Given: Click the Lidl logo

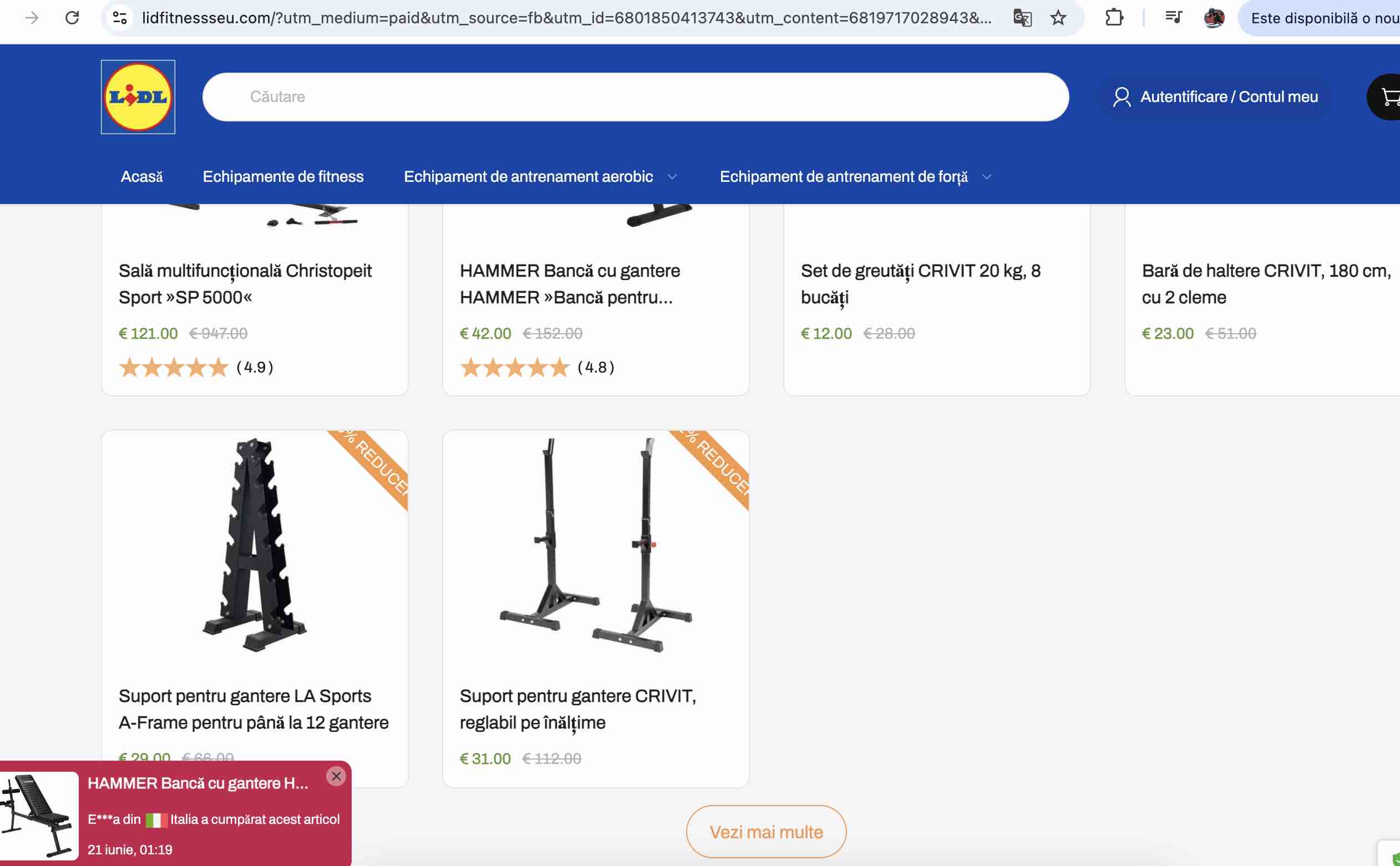Looking at the screenshot, I should (138, 97).
